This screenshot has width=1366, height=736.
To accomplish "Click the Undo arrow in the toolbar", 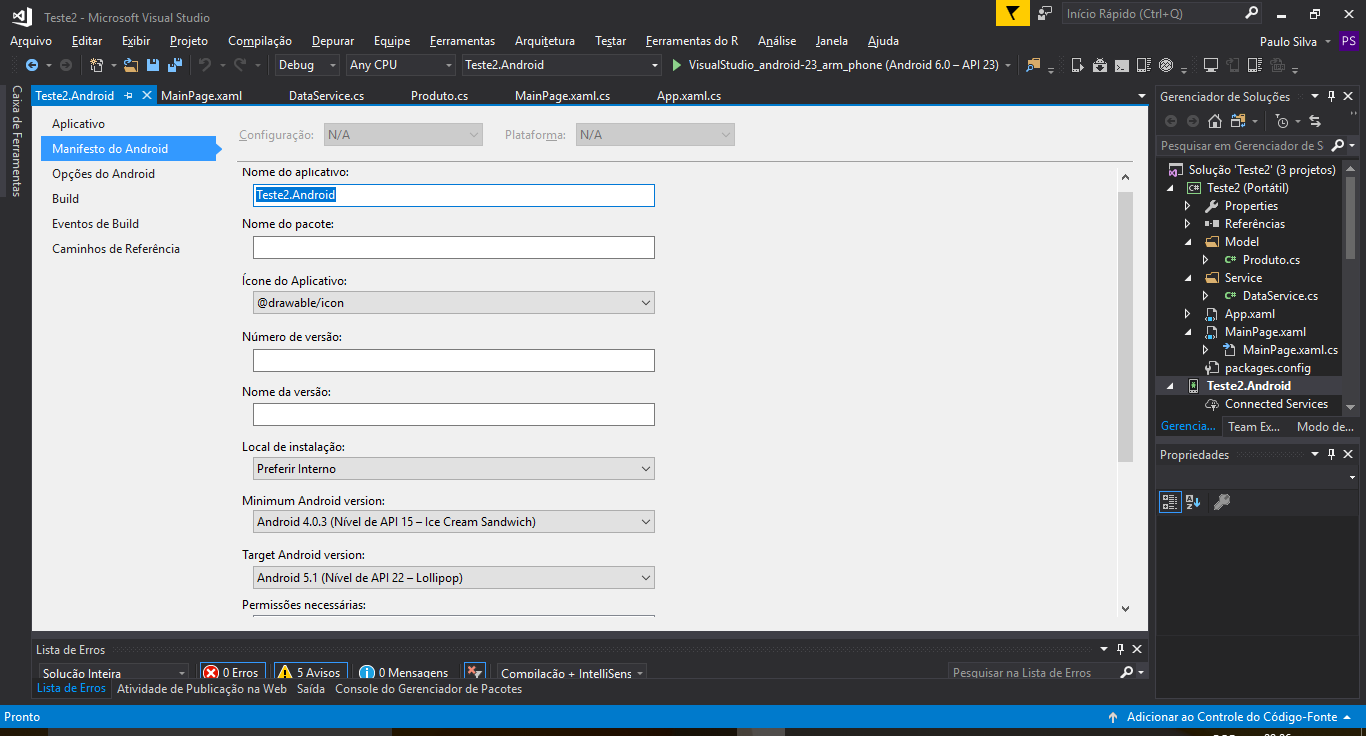I will pyautogui.click(x=205, y=65).
